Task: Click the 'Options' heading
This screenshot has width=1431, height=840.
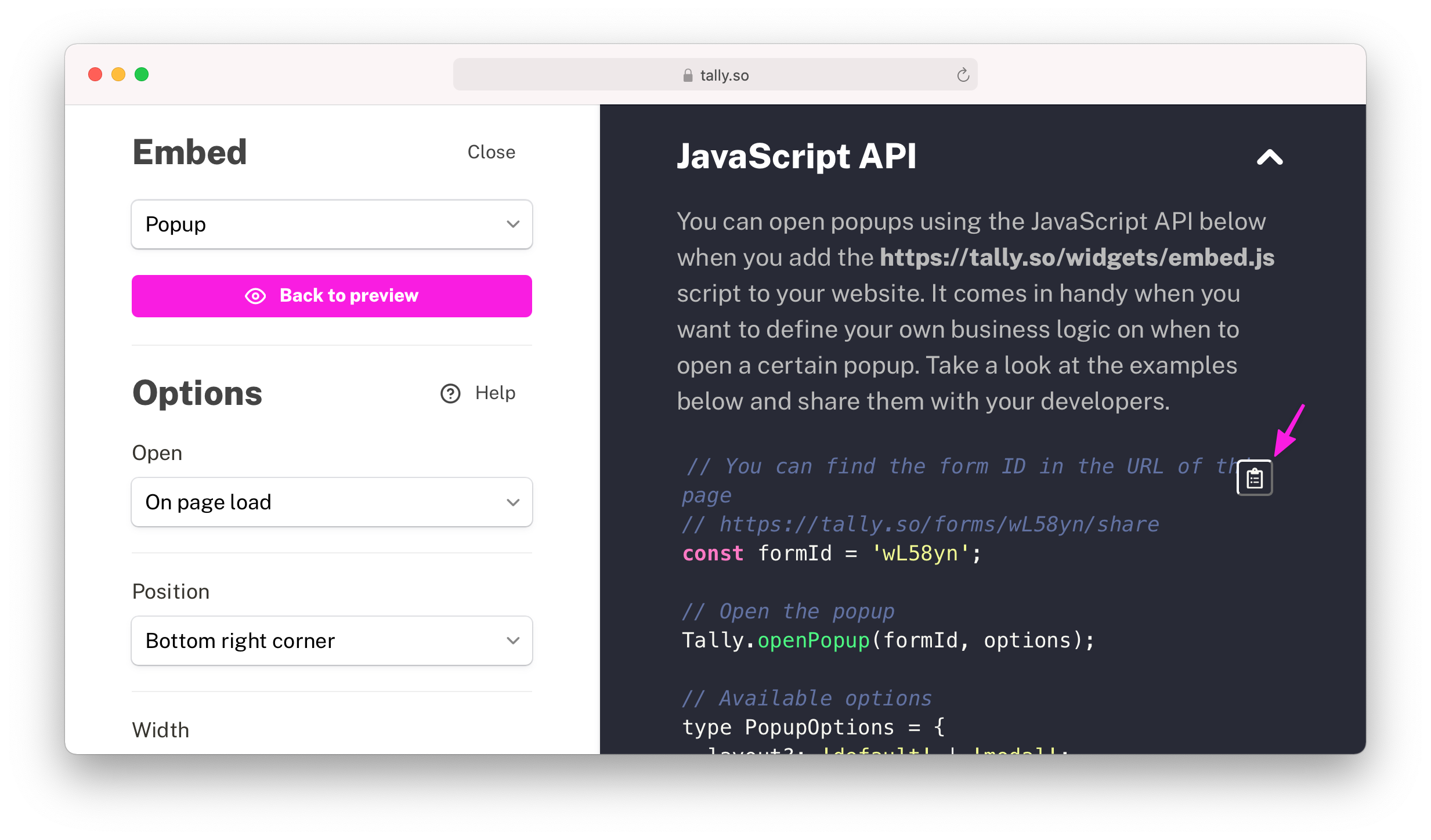Action: pyautogui.click(x=197, y=393)
